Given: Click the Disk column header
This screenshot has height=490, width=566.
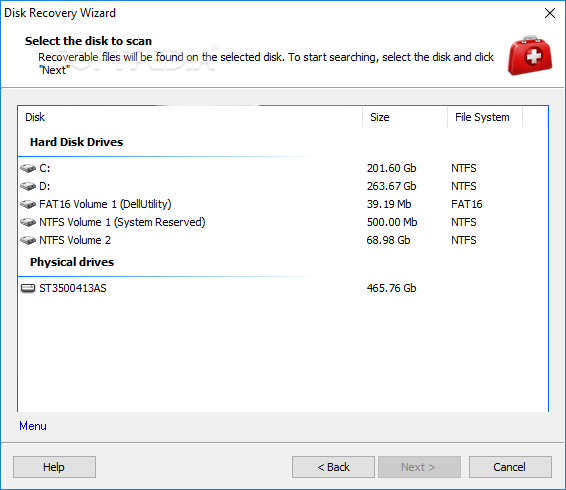Looking at the screenshot, I should pyautogui.click(x=190, y=117).
